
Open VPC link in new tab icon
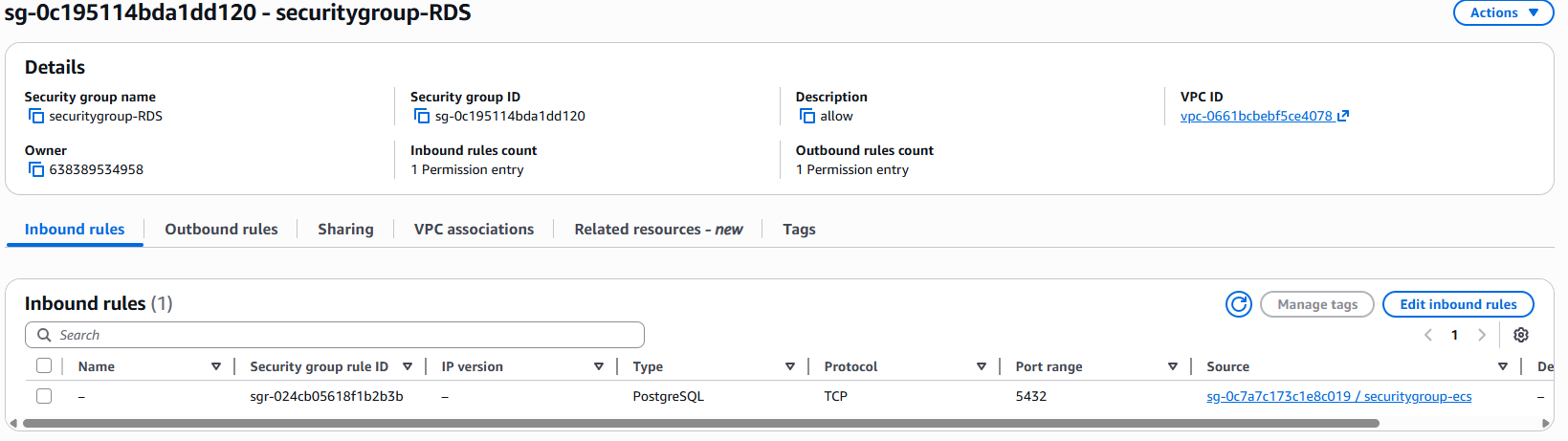pyautogui.click(x=1343, y=116)
